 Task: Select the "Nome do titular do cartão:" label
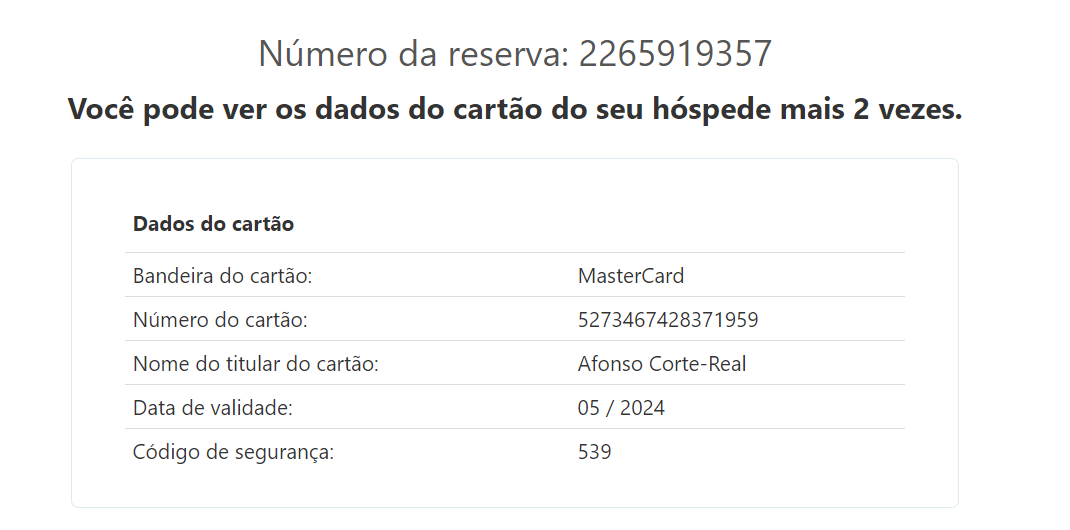(256, 364)
